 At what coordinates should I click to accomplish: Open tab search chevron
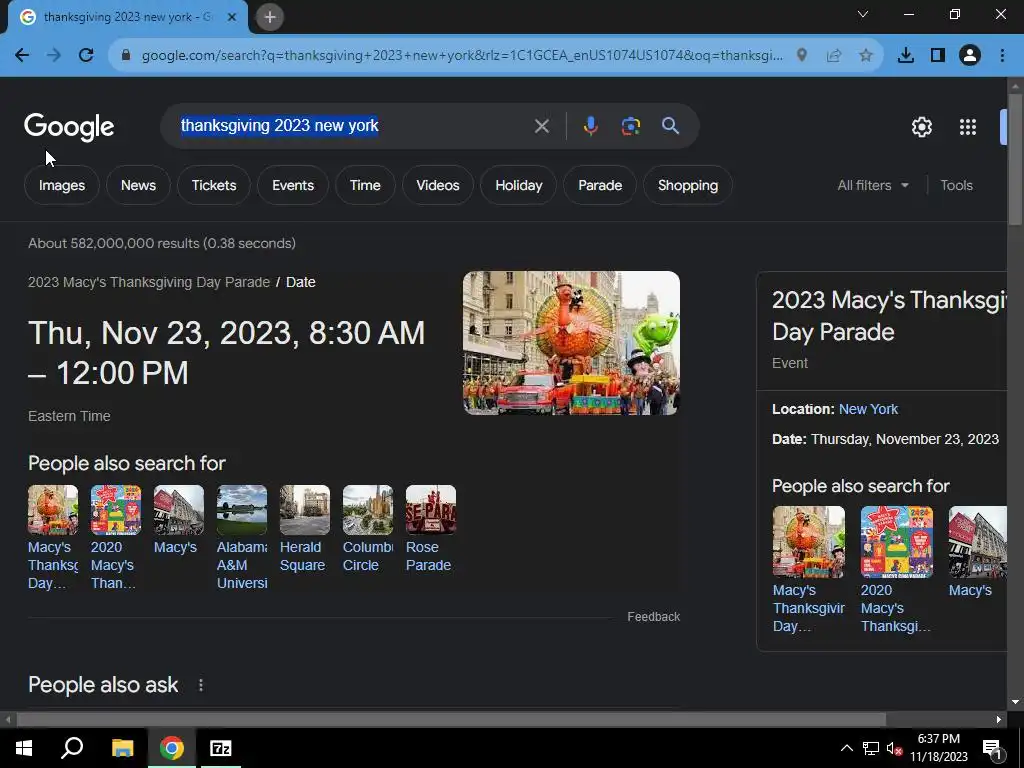click(x=863, y=14)
